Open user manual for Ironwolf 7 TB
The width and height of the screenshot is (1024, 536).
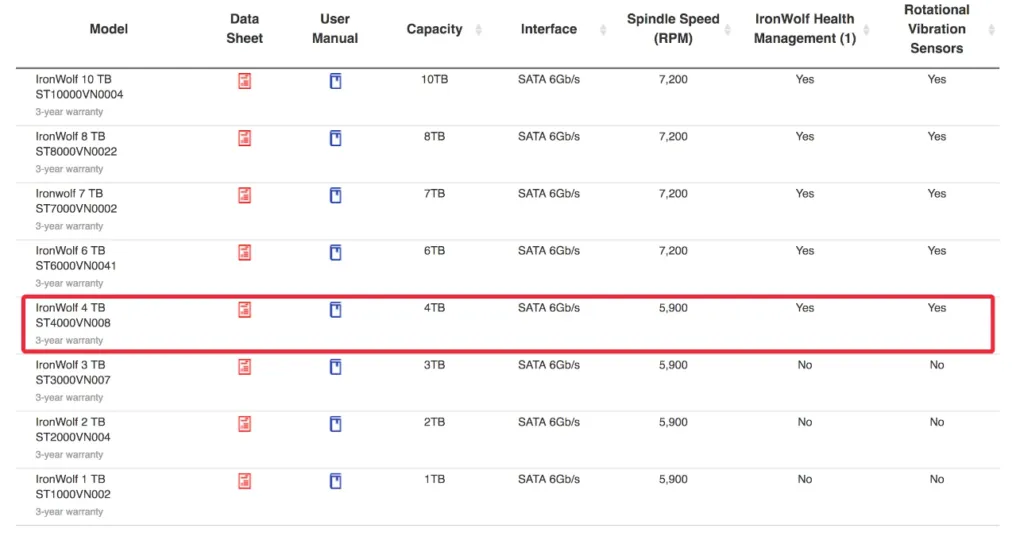coord(335,195)
